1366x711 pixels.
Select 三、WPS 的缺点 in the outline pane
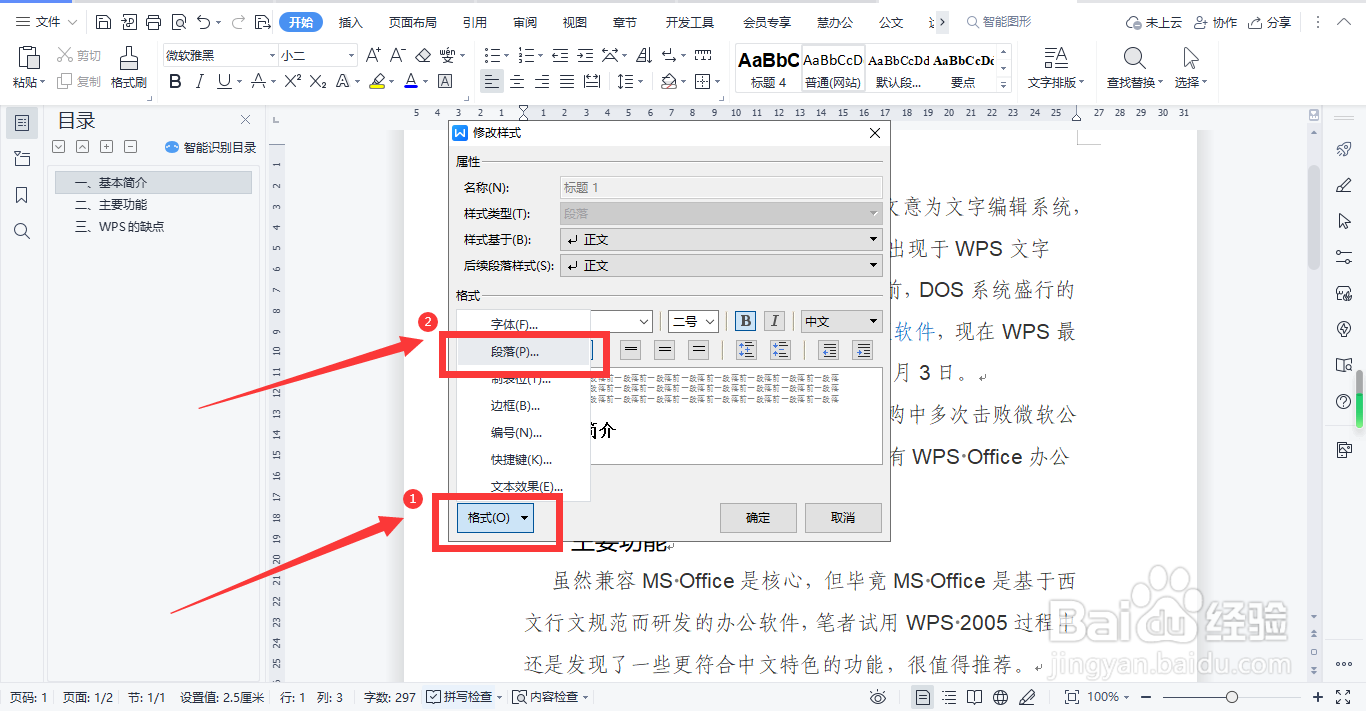(x=120, y=227)
